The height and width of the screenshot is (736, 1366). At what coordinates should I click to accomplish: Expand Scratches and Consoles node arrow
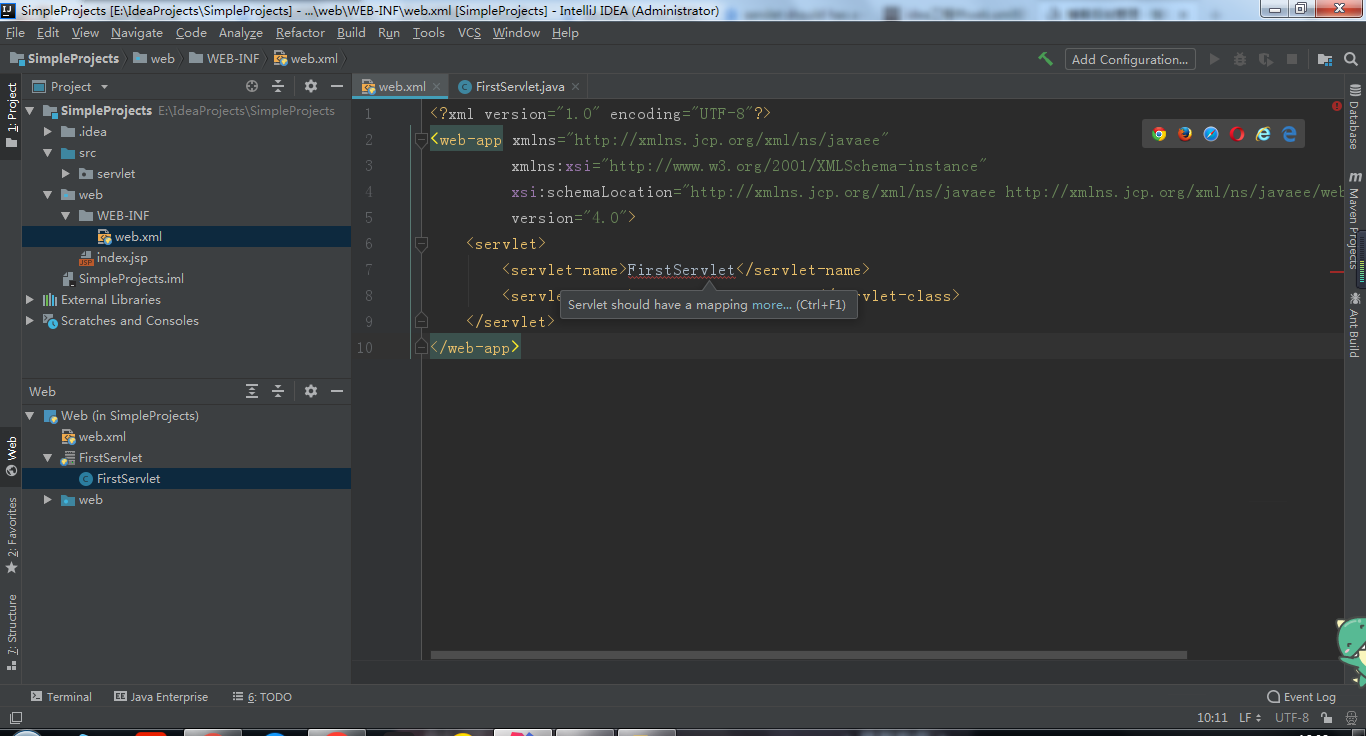click(30, 320)
